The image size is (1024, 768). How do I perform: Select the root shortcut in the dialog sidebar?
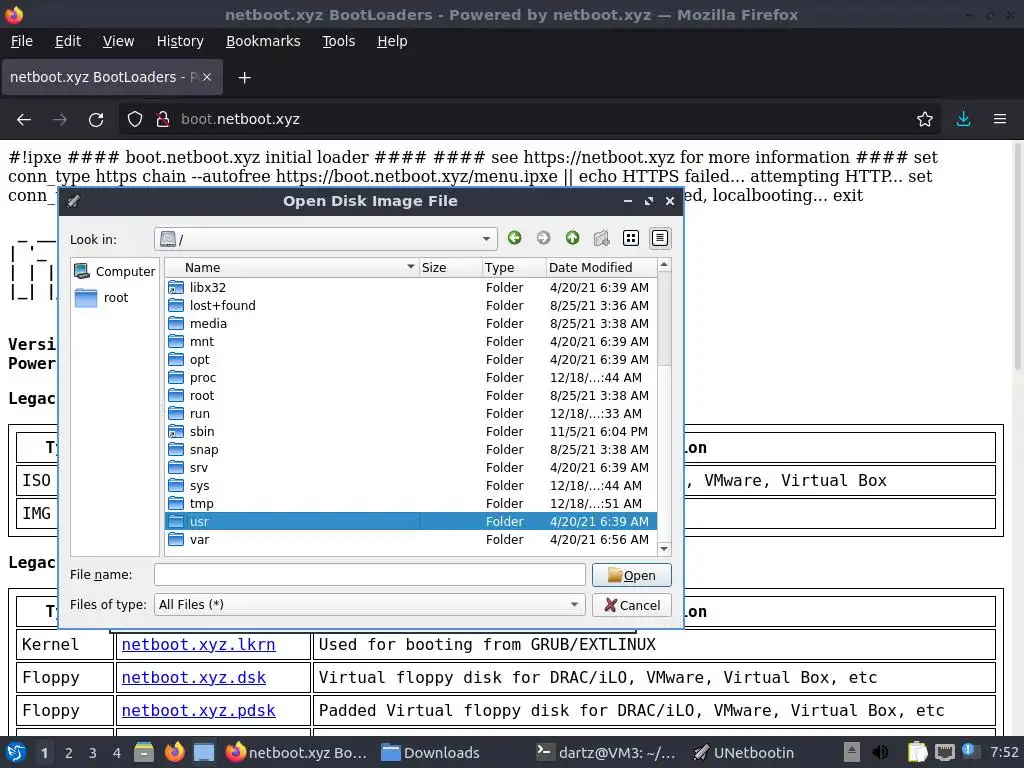pos(102,298)
